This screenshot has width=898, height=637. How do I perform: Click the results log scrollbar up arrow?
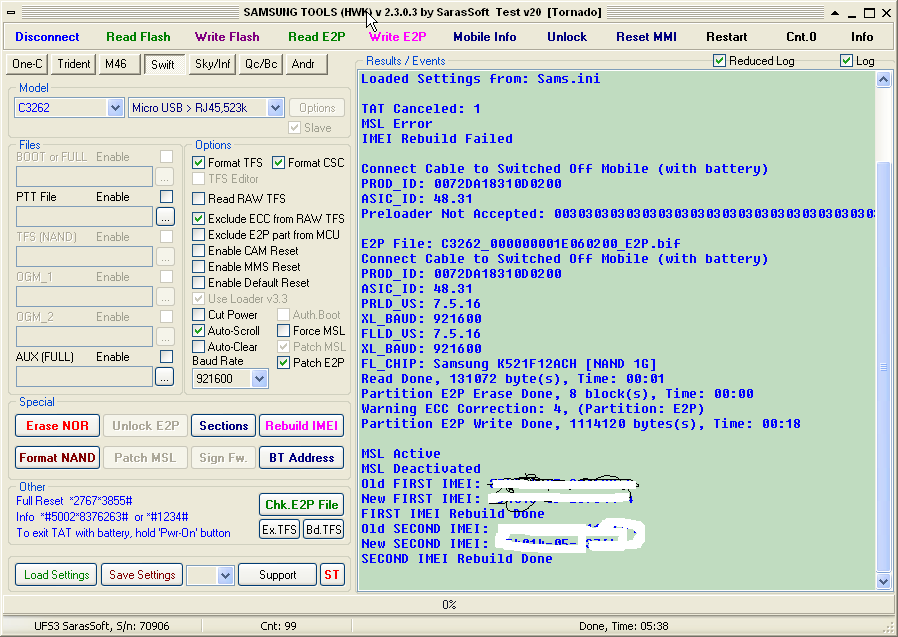click(884, 80)
